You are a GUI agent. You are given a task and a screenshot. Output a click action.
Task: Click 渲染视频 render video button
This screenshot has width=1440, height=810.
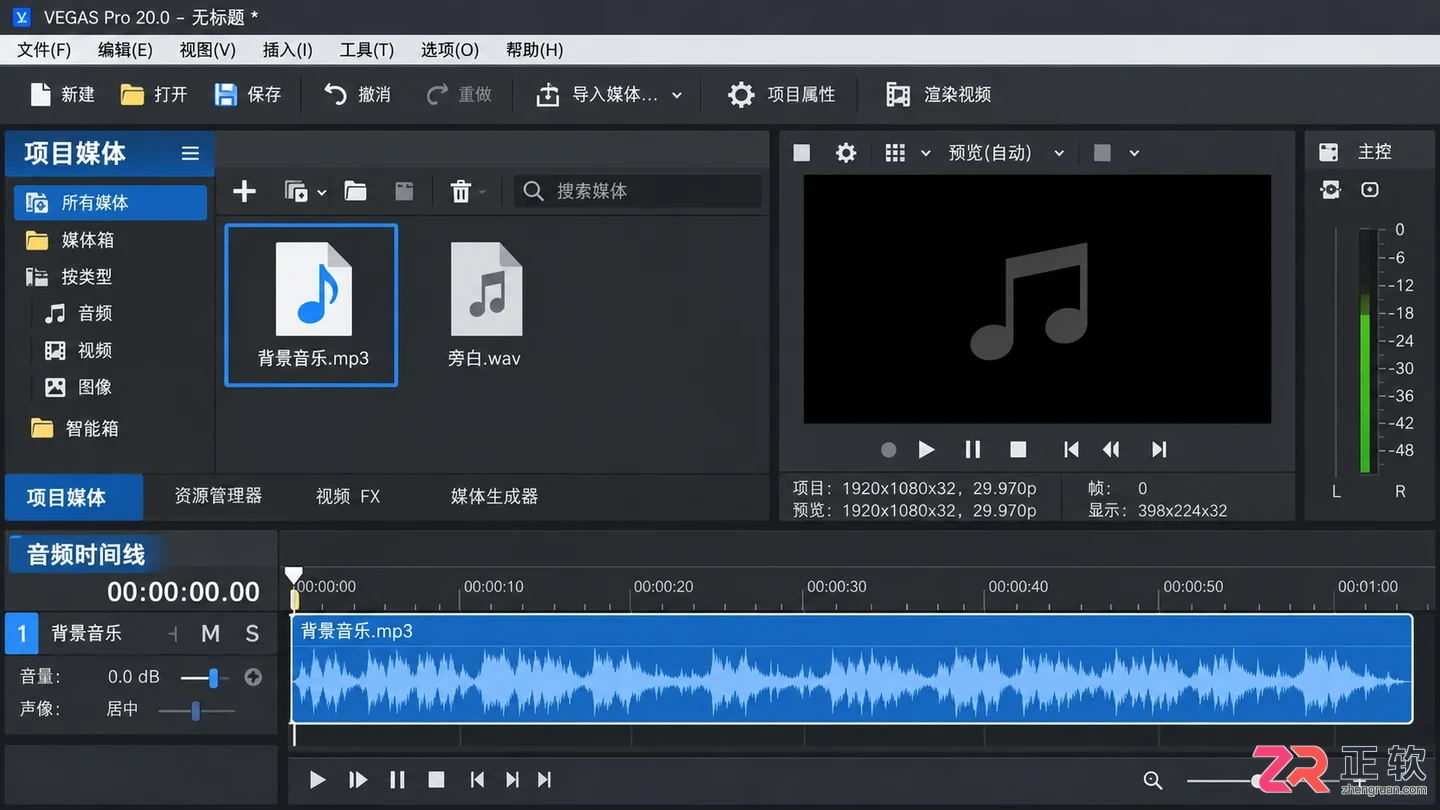[938, 94]
